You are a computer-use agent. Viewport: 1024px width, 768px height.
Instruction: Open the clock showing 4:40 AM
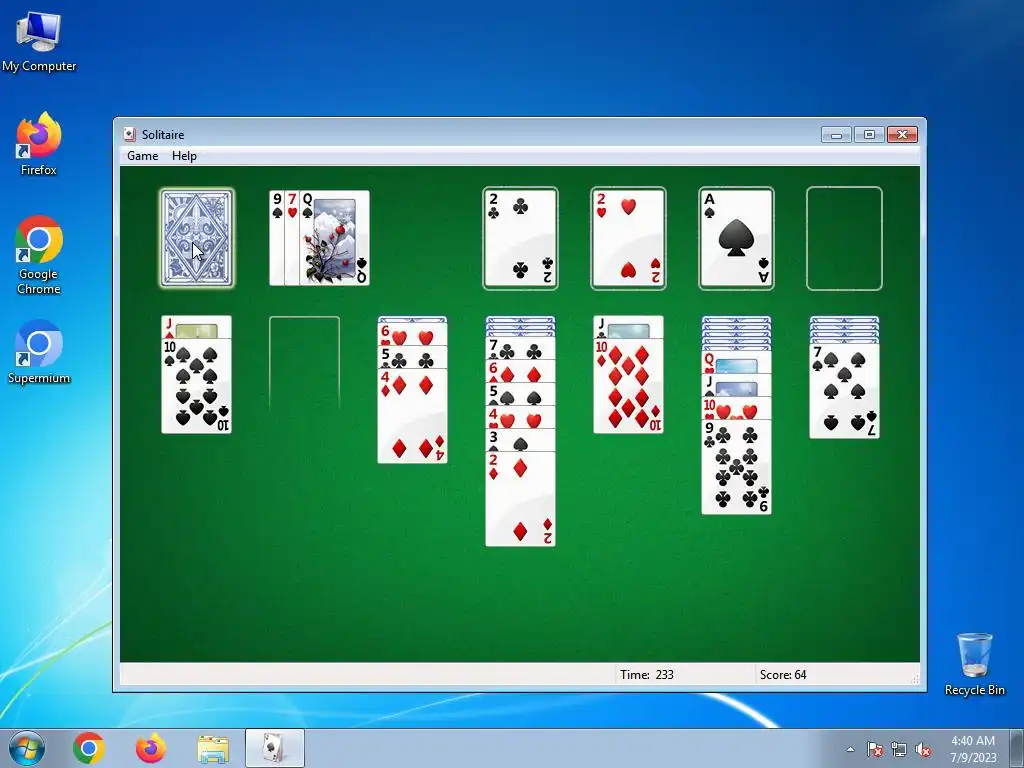973,749
